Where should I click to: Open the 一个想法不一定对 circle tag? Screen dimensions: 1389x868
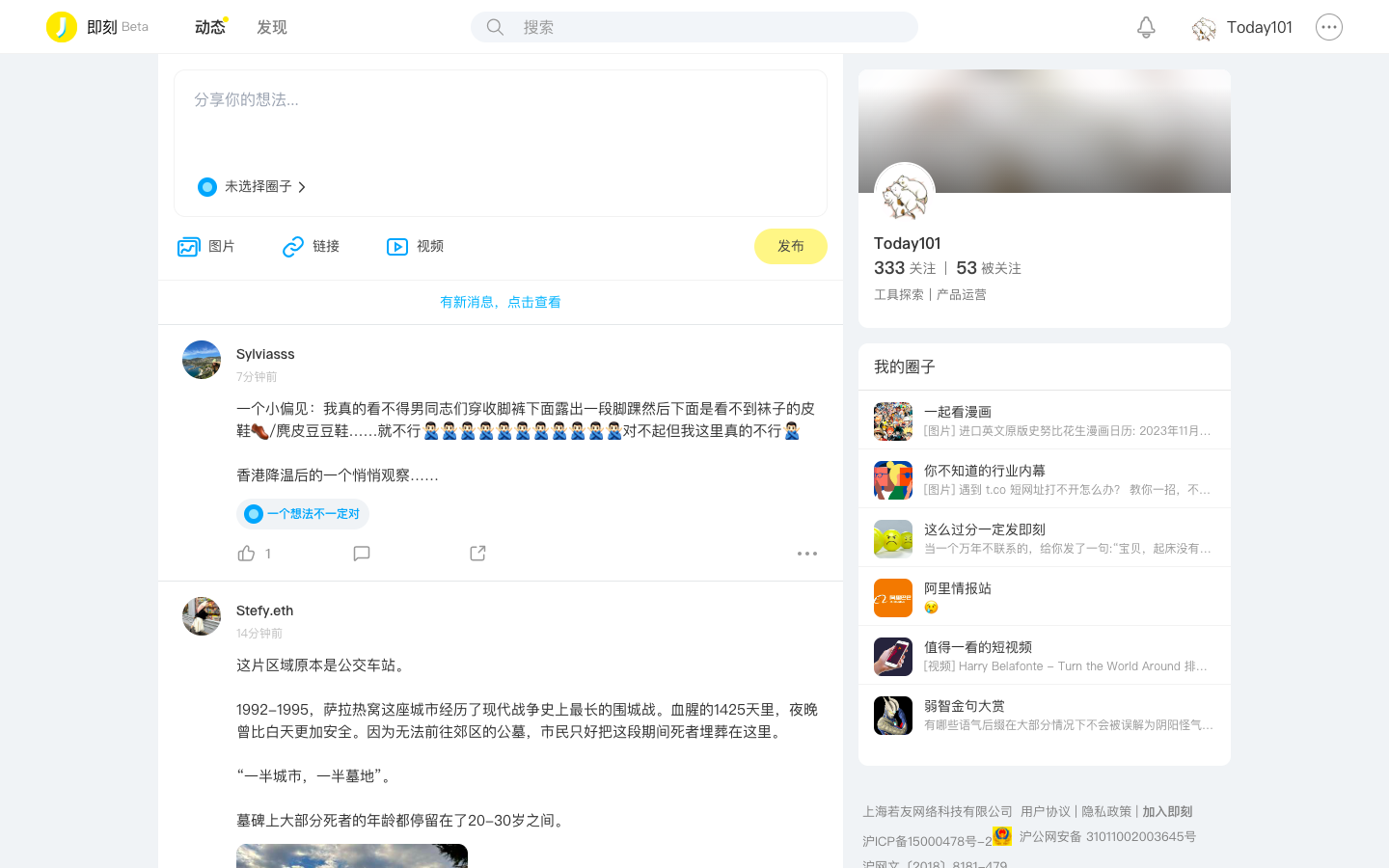pos(303,514)
